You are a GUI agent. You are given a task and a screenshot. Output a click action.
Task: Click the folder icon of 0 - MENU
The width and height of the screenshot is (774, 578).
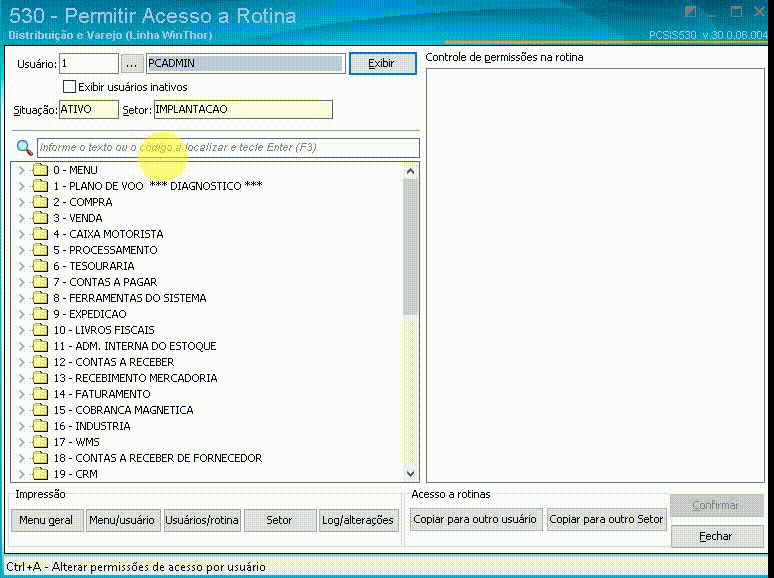coord(40,170)
